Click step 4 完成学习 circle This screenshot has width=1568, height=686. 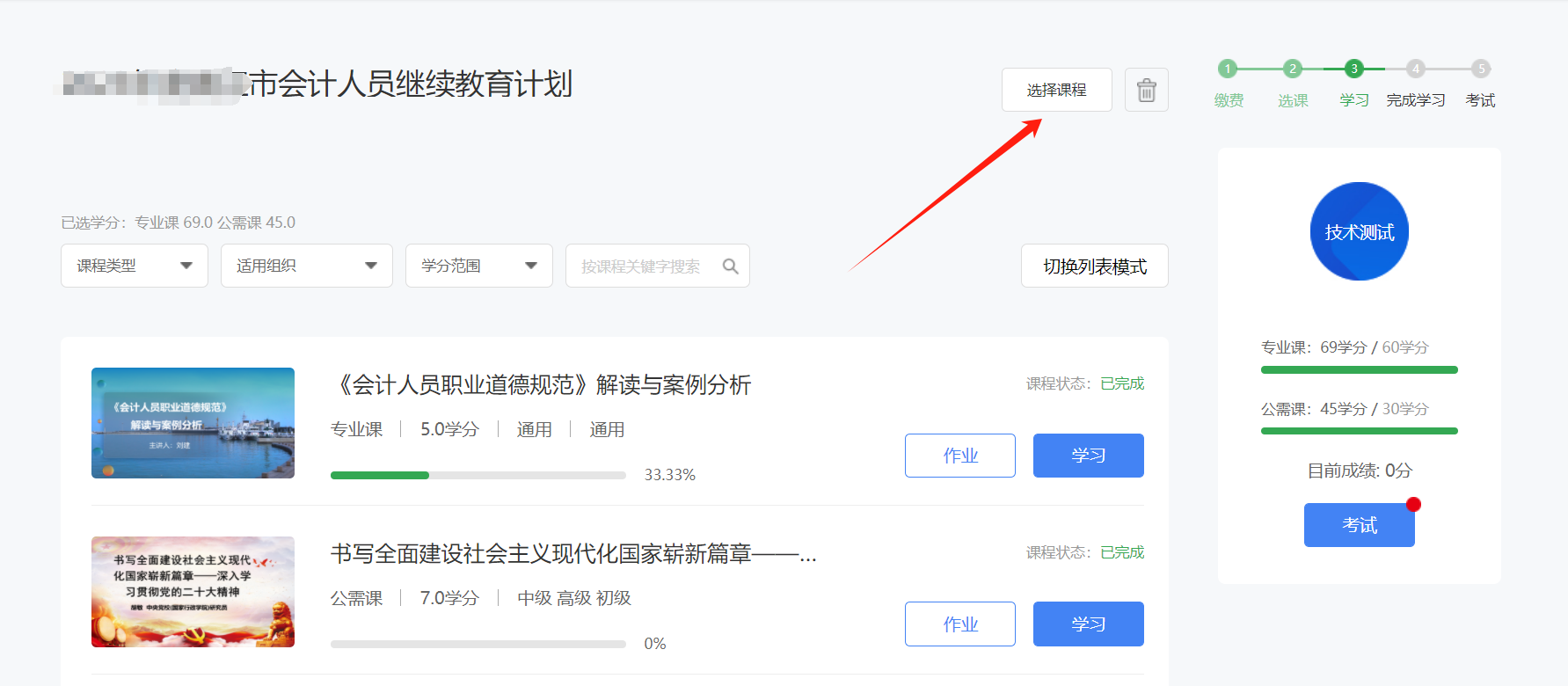[1415, 69]
